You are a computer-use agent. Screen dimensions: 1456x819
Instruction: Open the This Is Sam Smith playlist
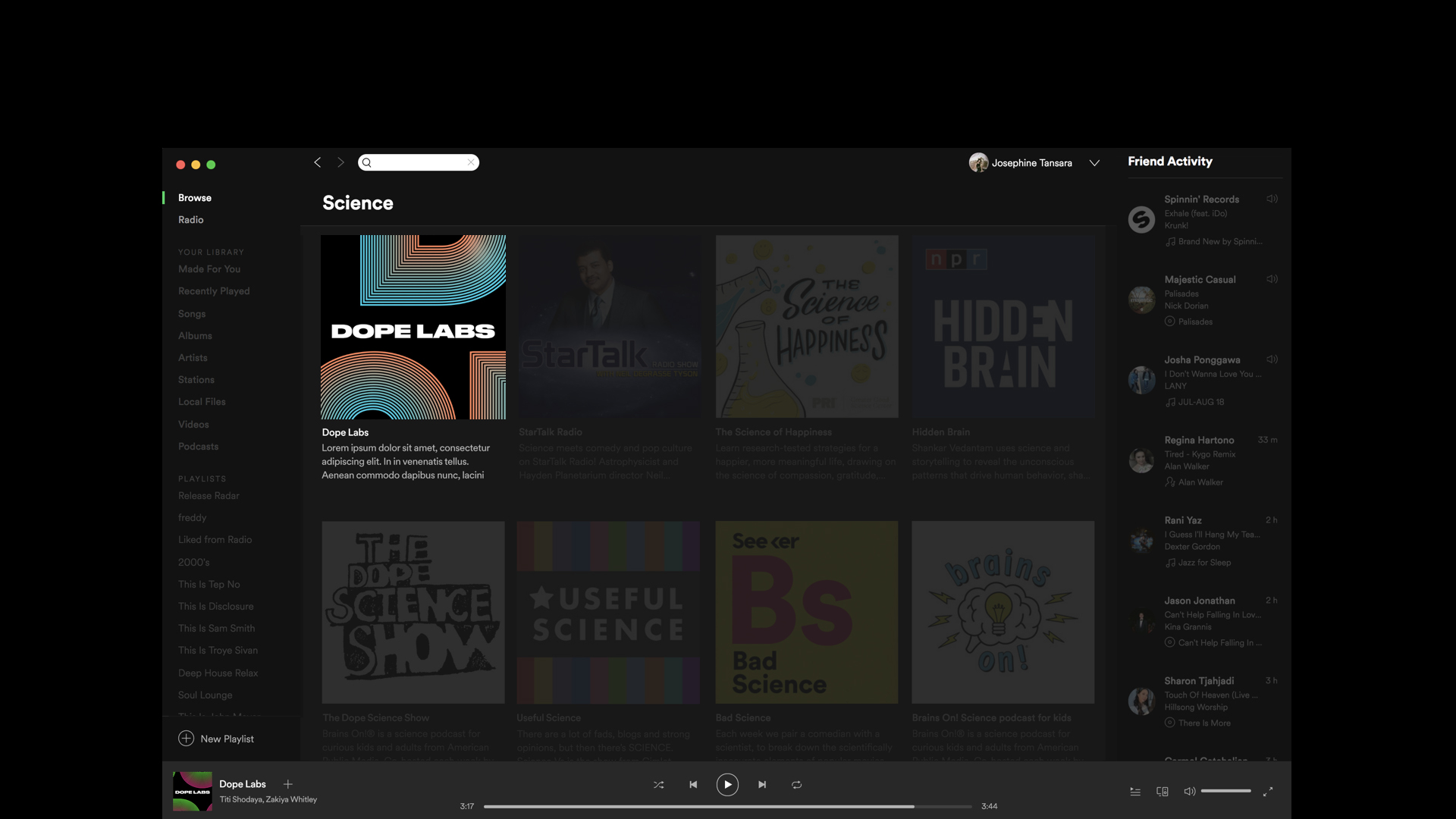point(216,629)
